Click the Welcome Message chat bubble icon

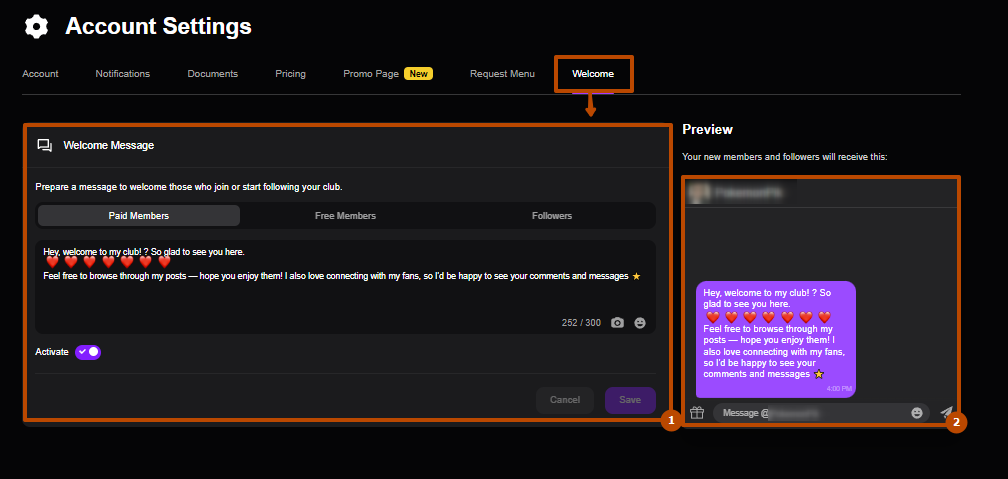(x=45, y=145)
